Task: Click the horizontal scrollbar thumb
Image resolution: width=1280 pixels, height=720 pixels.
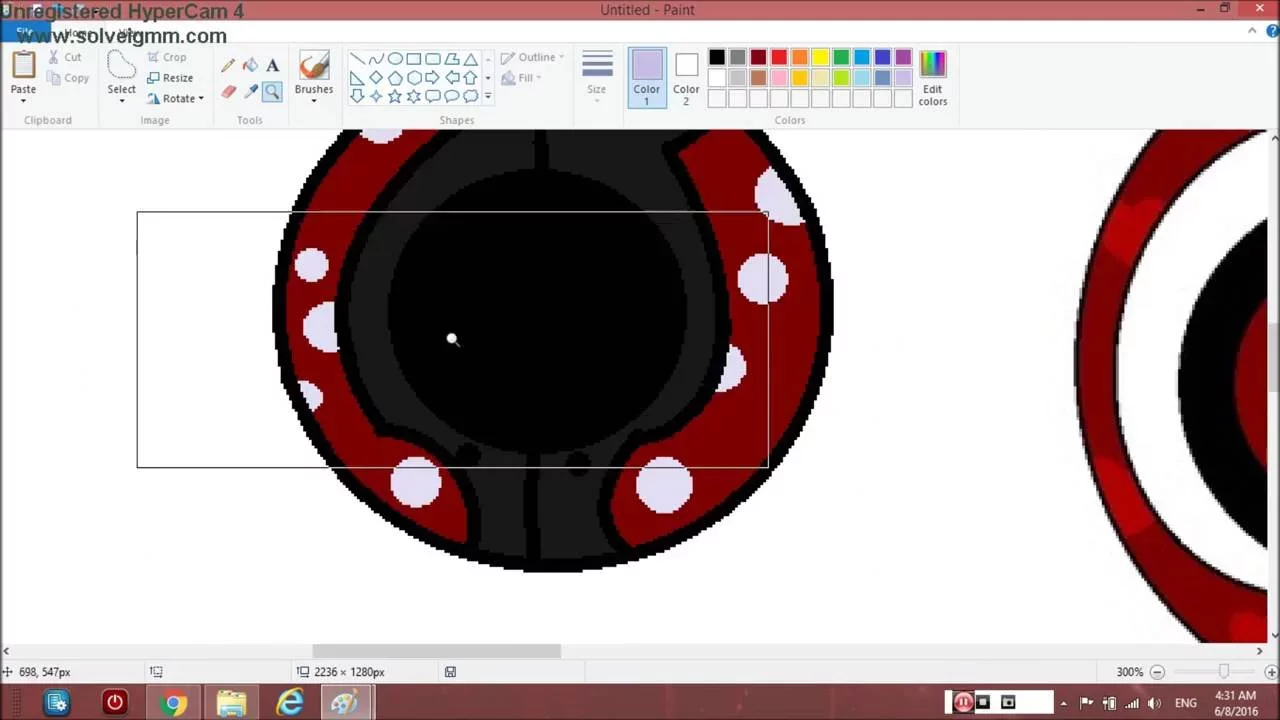Action: coord(437,651)
